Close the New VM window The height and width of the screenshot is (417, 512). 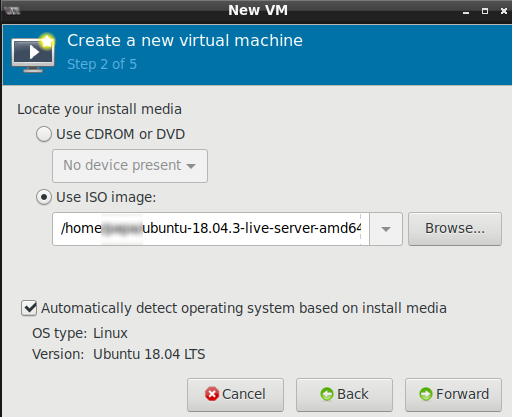[504, 11]
